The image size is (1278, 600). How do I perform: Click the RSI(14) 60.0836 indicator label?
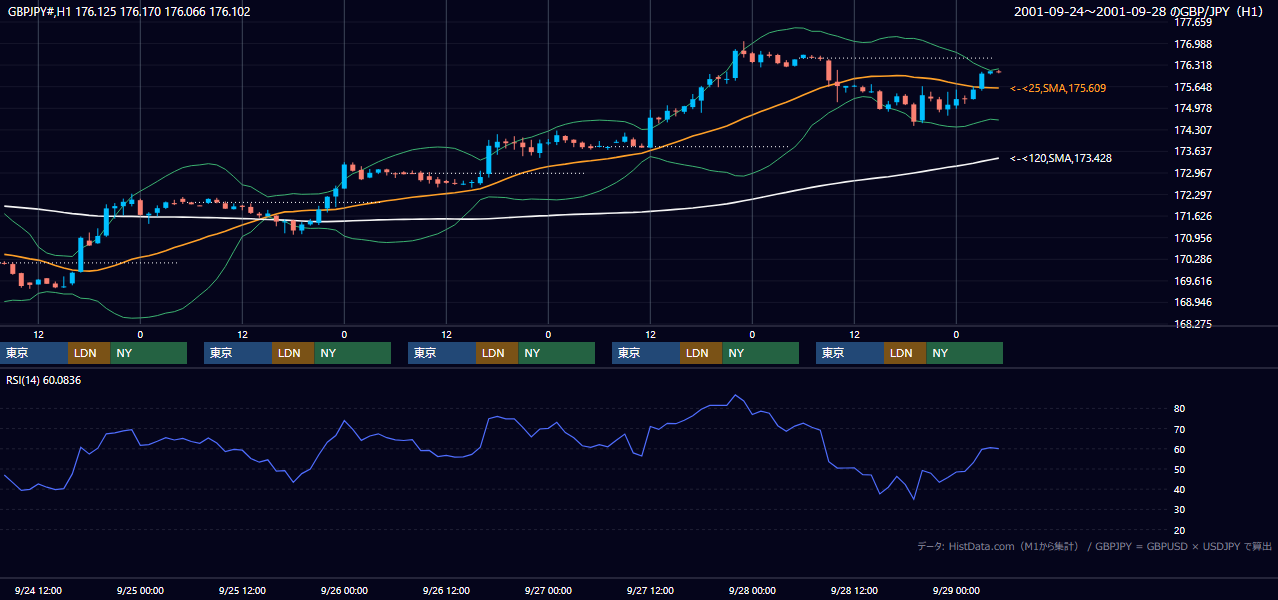click(x=44, y=380)
